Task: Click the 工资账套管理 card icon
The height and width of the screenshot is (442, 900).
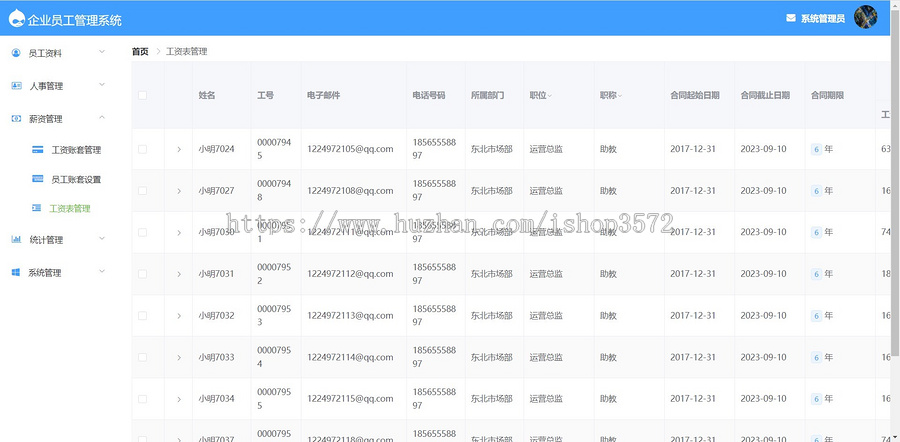Action: tap(38, 150)
